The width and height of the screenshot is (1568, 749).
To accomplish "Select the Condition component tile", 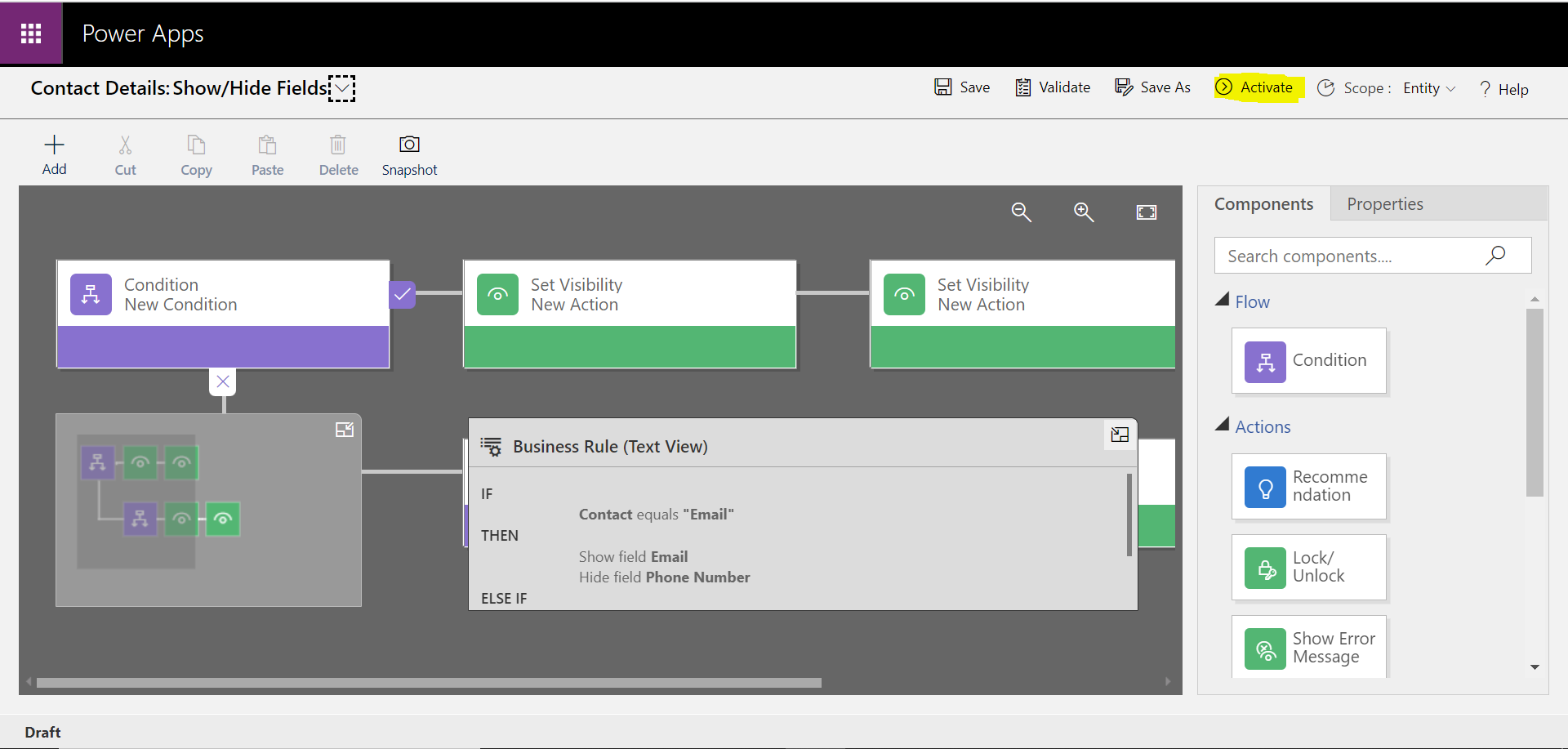I will pos(1309,361).
